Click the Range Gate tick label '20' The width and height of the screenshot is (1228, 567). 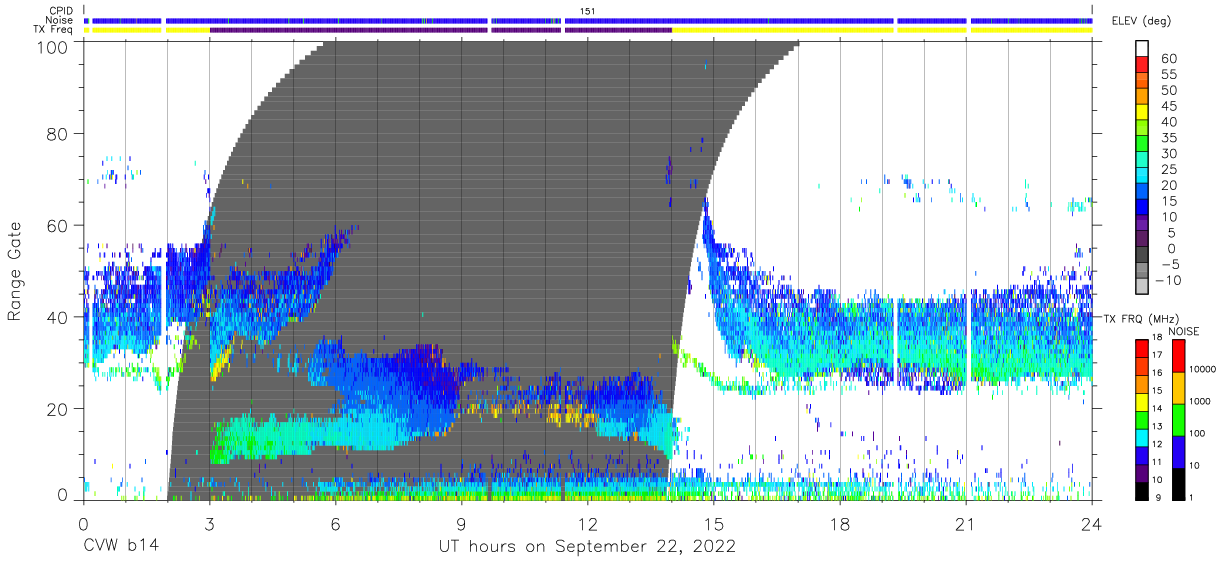pos(59,409)
